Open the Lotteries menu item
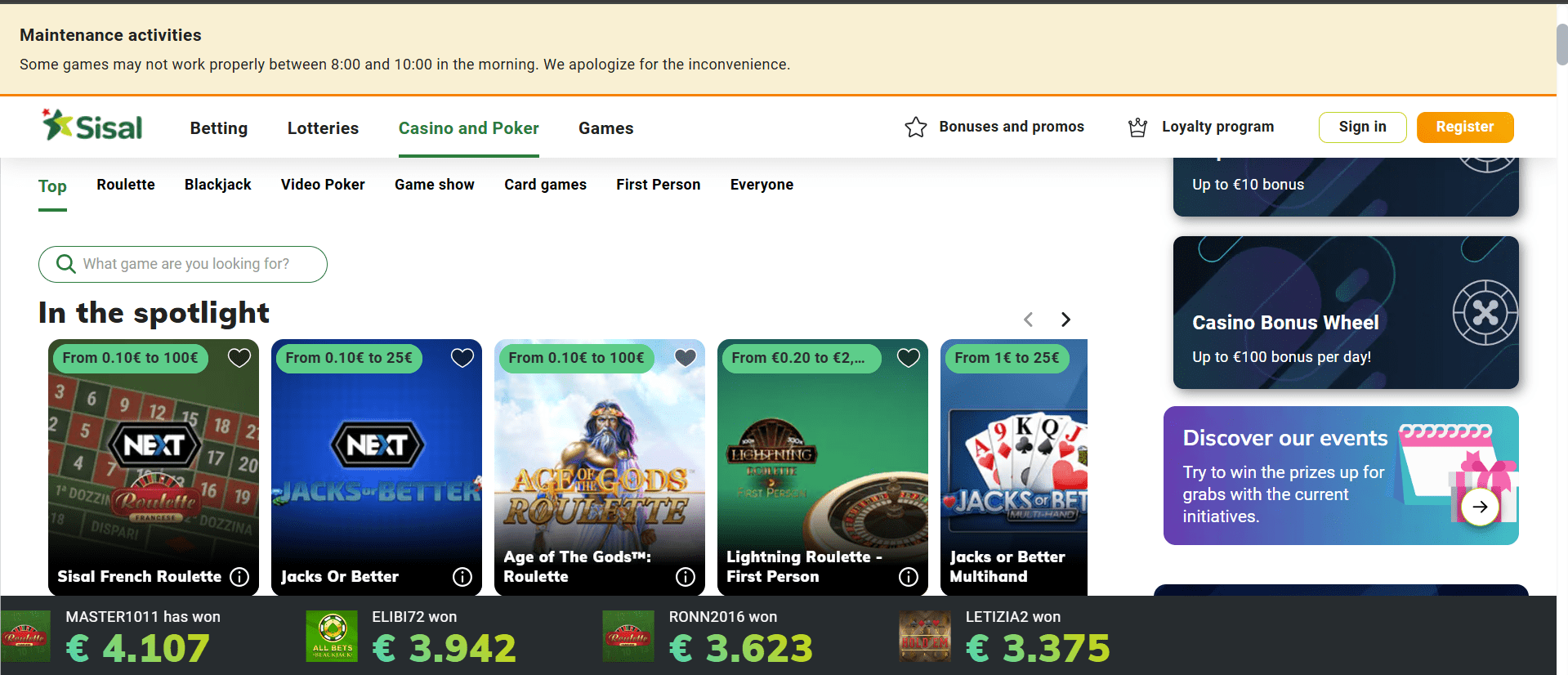 click(x=323, y=128)
